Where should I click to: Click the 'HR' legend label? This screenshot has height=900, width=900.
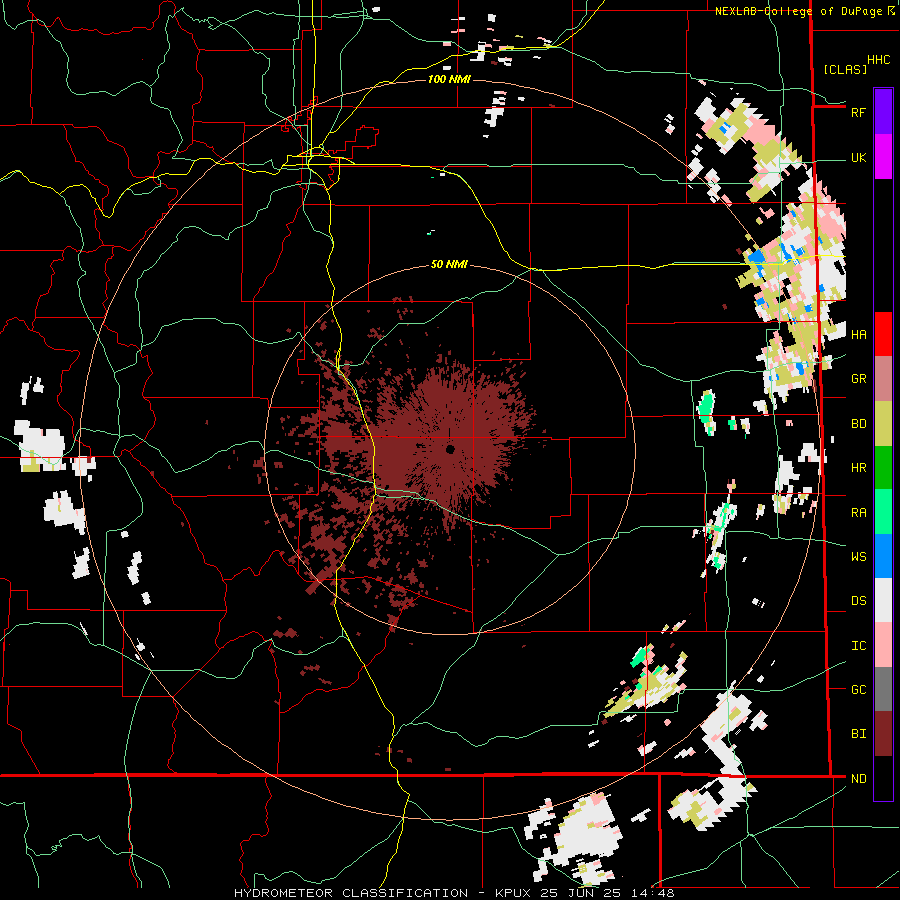point(858,468)
